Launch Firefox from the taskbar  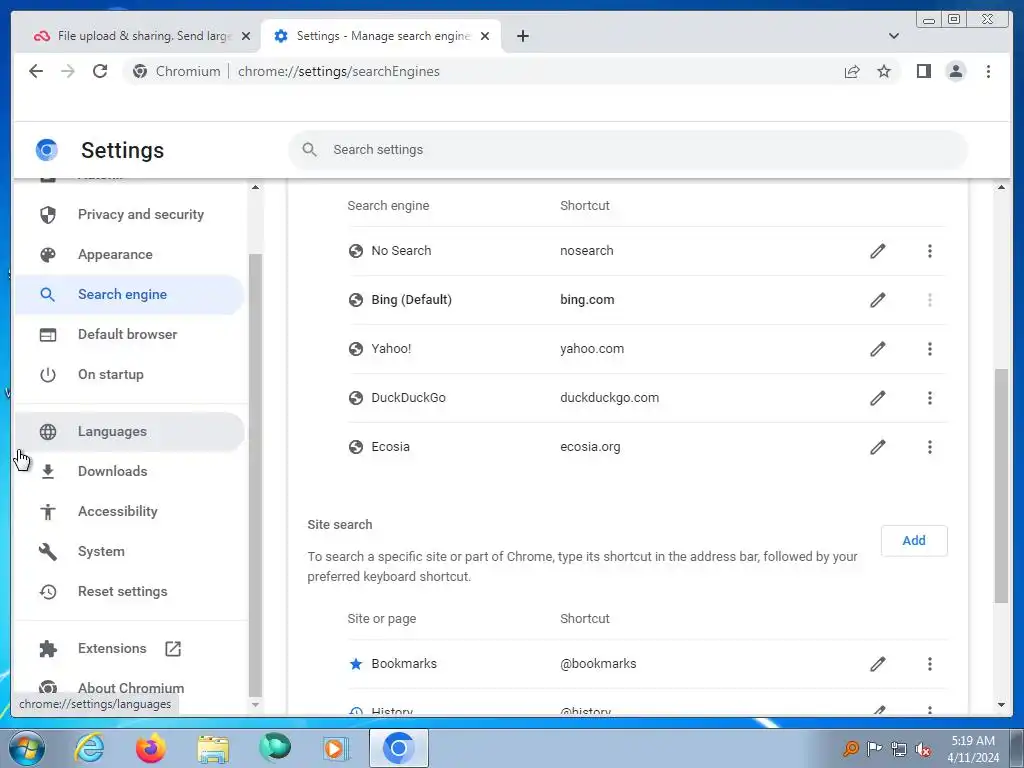point(151,748)
